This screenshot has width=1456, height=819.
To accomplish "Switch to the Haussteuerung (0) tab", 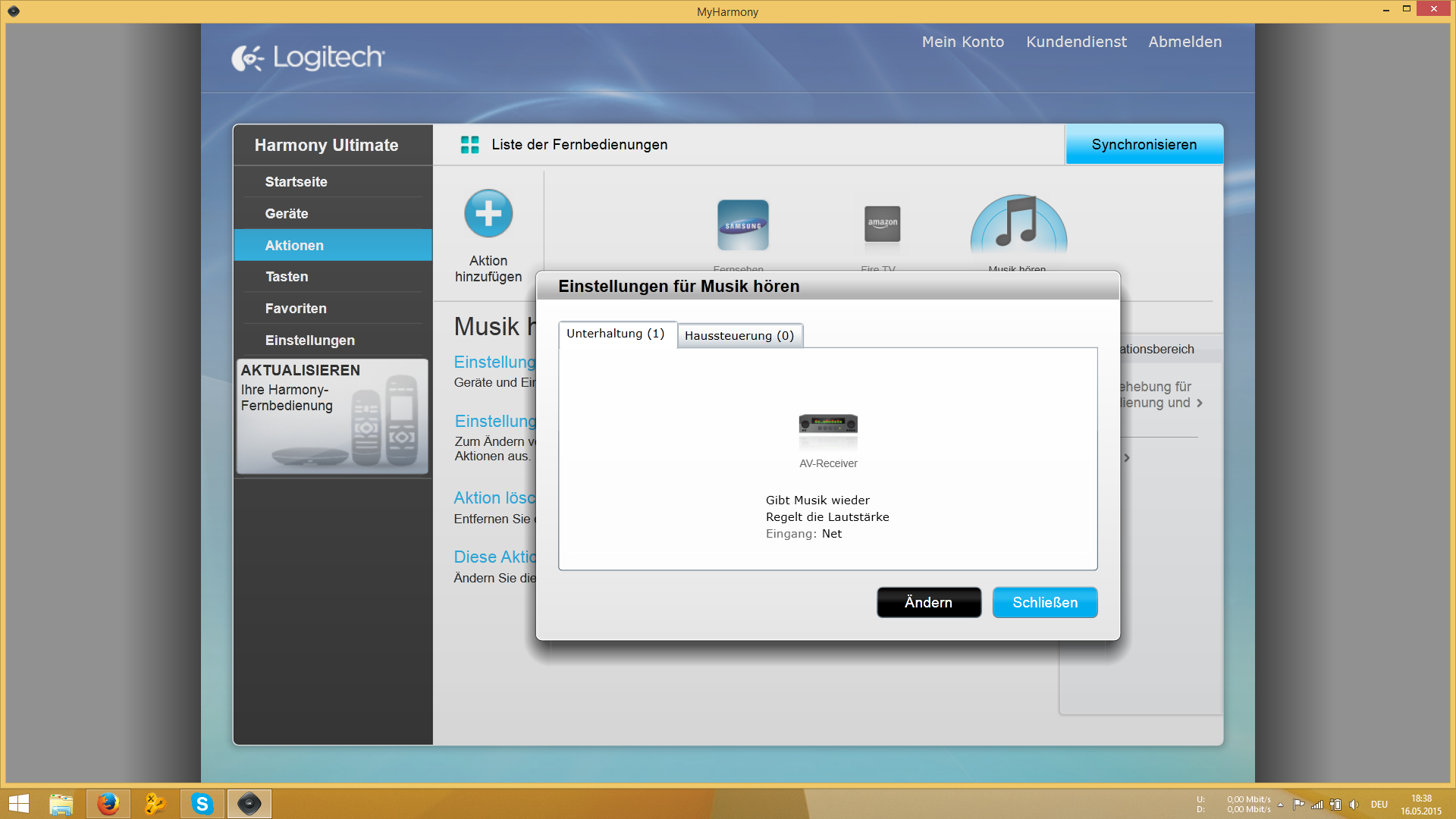I will click(739, 335).
